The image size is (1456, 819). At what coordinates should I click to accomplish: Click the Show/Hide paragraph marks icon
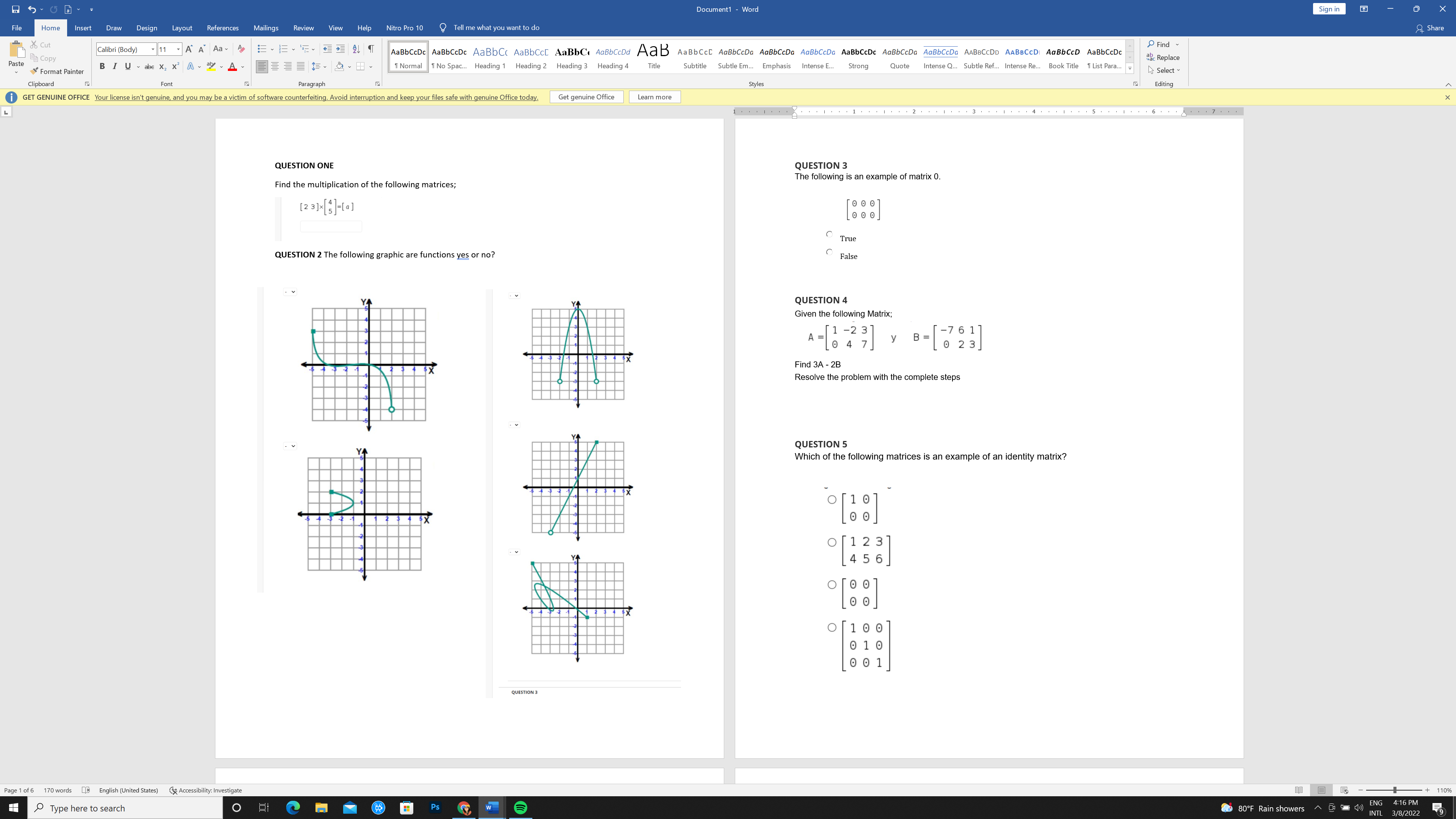pos(371,49)
